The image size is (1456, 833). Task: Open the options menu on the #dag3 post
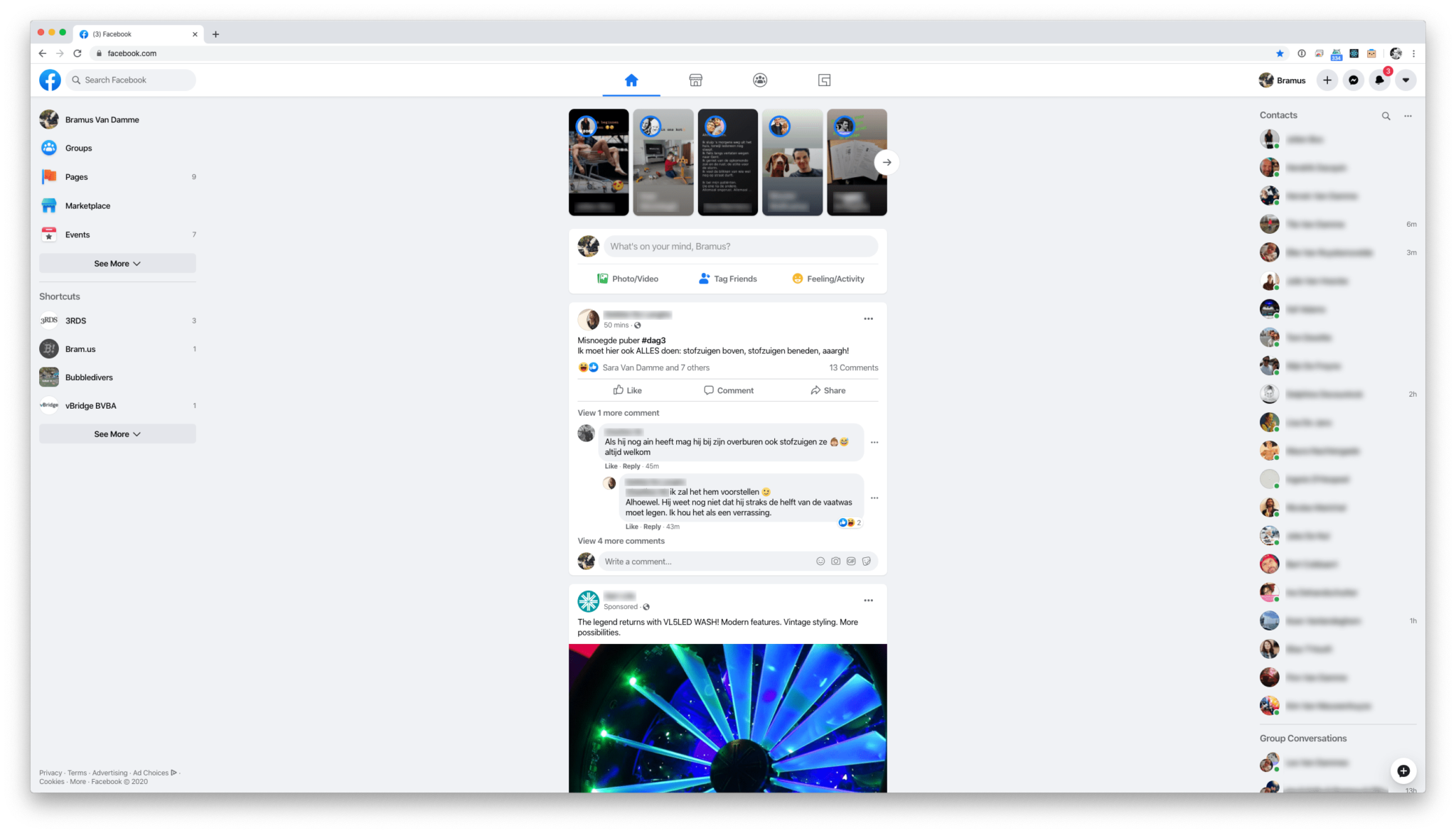pos(868,318)
